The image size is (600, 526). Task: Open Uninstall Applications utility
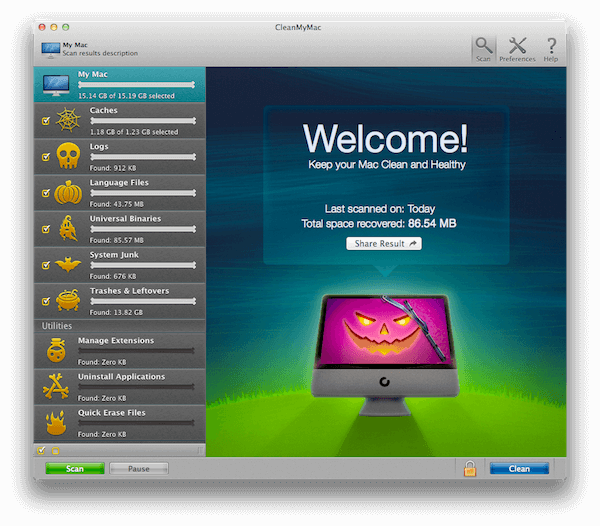120,386
